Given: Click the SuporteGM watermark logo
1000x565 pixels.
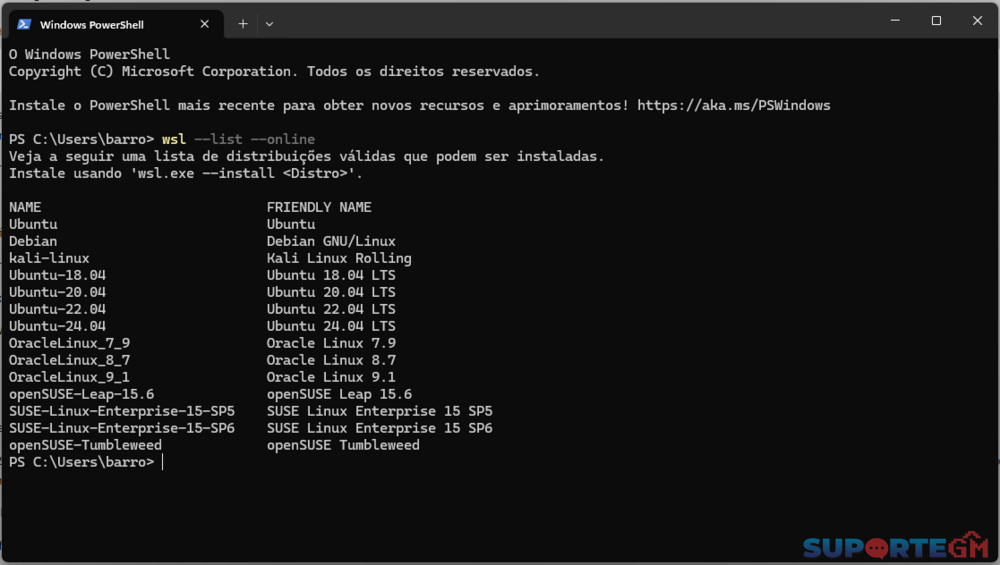Looking at the screenshot, I should (895, 546).
